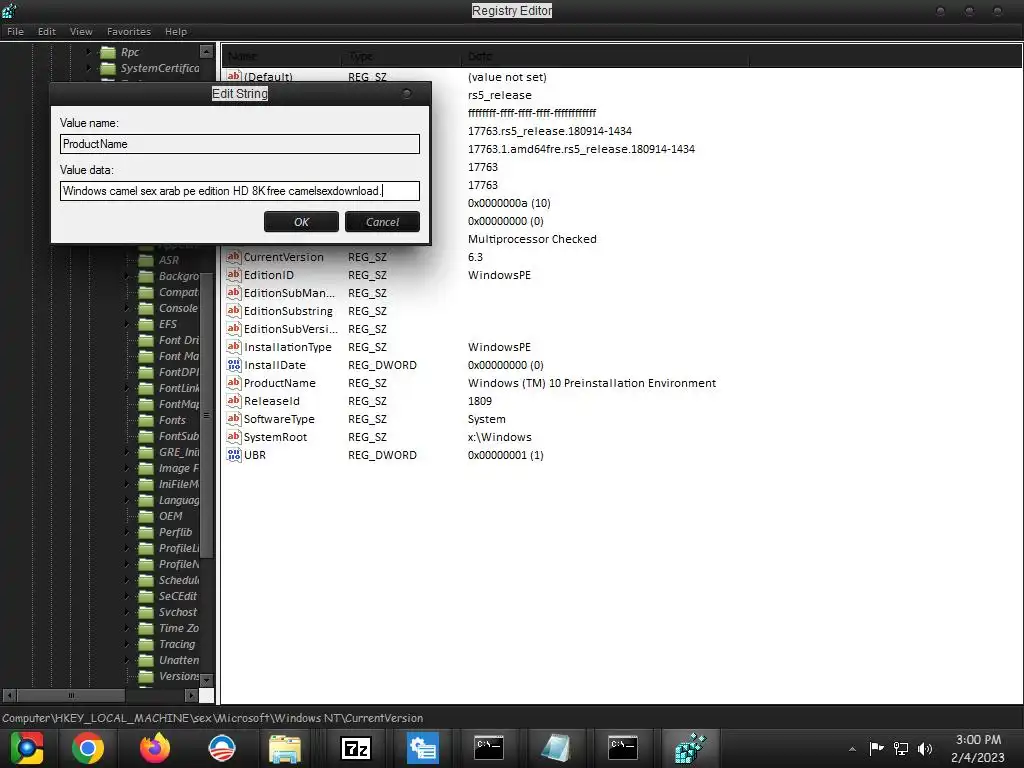This screenshot has height=768, width=1024.
Task: Click the registry path in status bar
Action: 213,718
